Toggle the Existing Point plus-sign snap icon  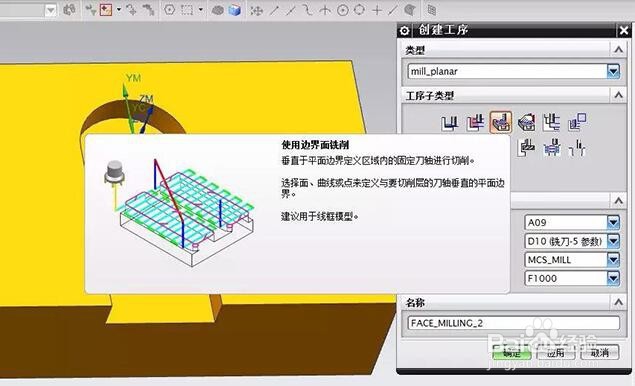[377, 10]
